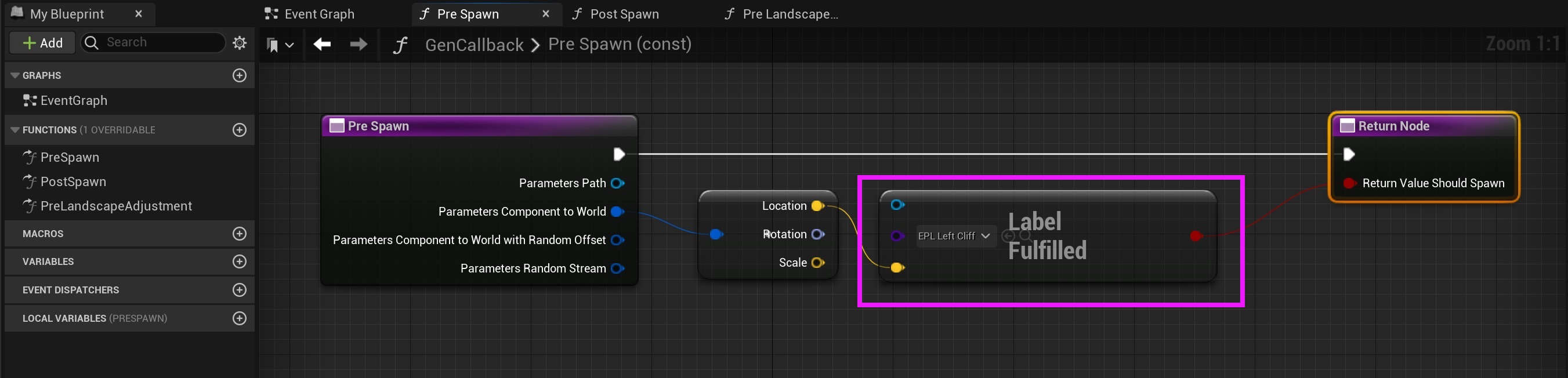Select the Label Fulfilled node

pyautogui.click(x=1047, y=236)
